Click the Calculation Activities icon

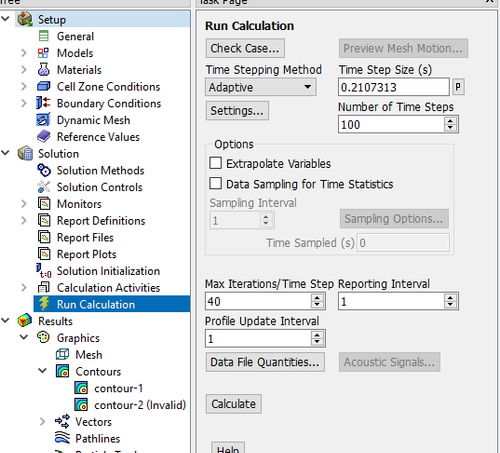point(44,287)
